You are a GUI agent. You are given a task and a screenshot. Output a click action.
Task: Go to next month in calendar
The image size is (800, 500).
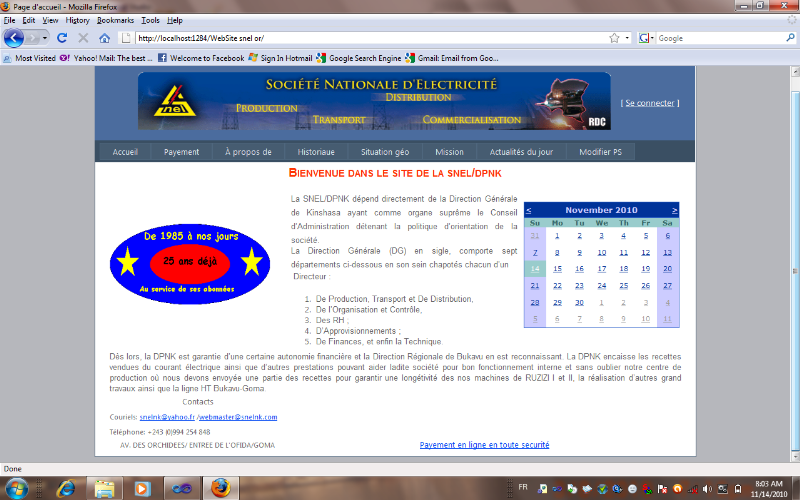coord(674,210)
